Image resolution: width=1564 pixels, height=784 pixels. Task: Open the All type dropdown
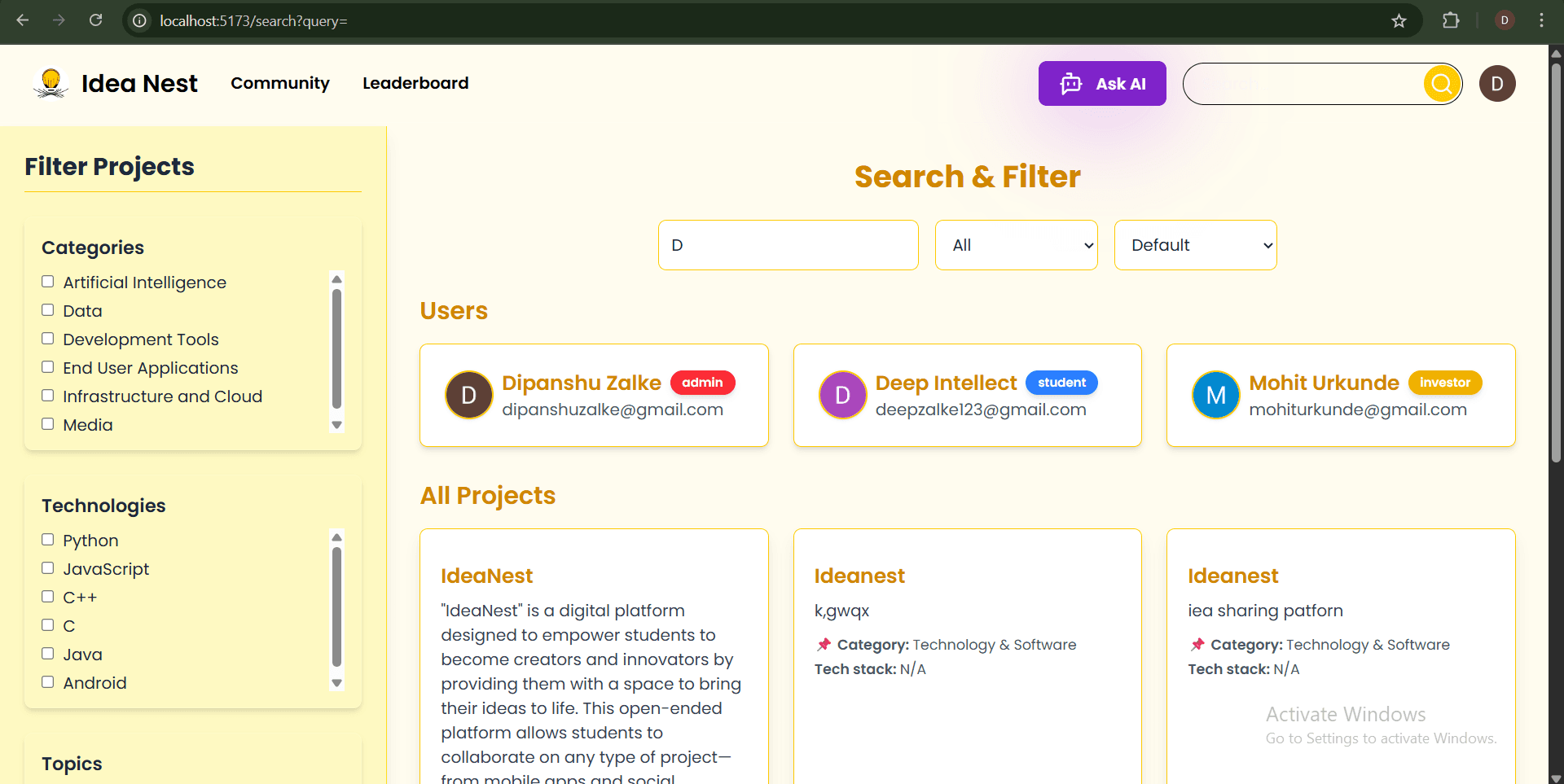coord(1016,245)
